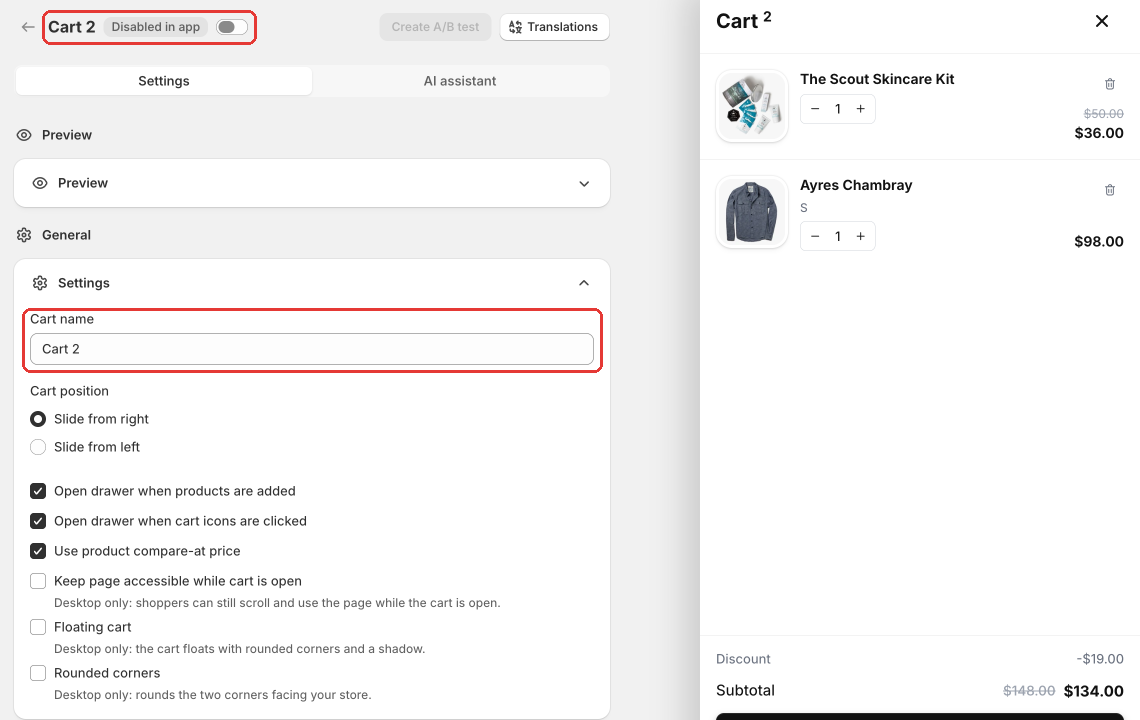Increase quantity of The Scout Skincare Kit
The width and height of the screenshot is (1140, 720).
(x=861, y=109)
